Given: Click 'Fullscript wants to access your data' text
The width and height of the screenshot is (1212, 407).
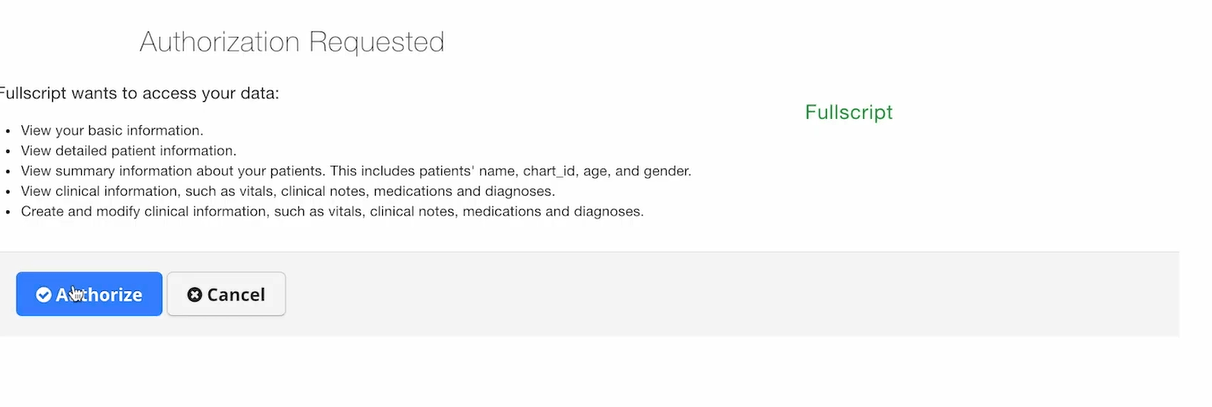Looking at the screenshot, I should (139, 93).
